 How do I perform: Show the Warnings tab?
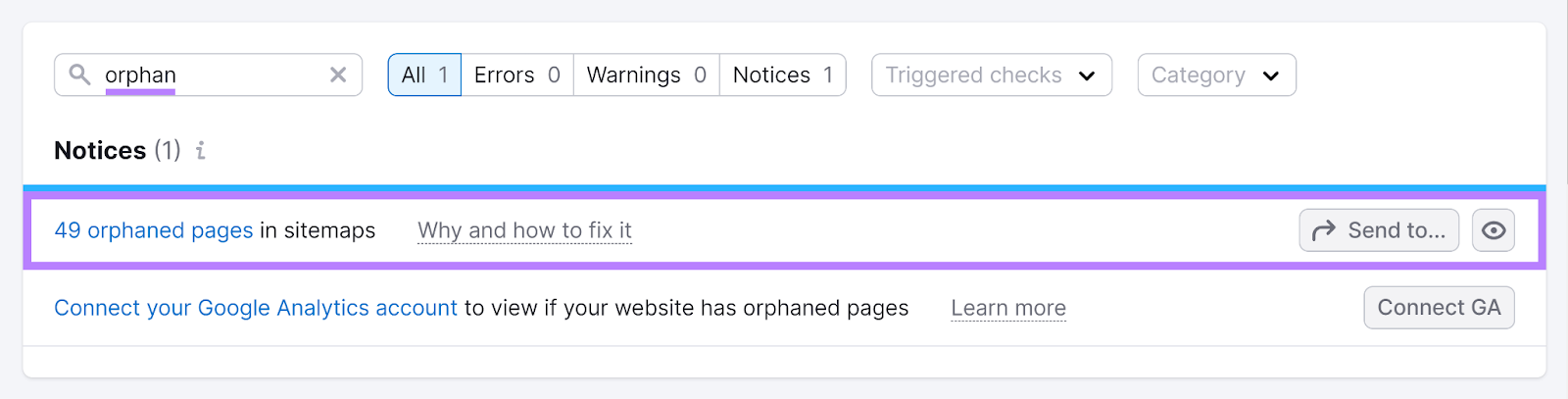[x=646, y=75]
